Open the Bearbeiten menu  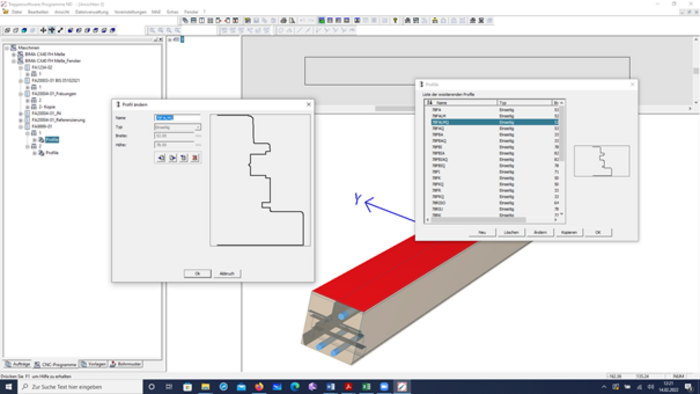[38, 12]
